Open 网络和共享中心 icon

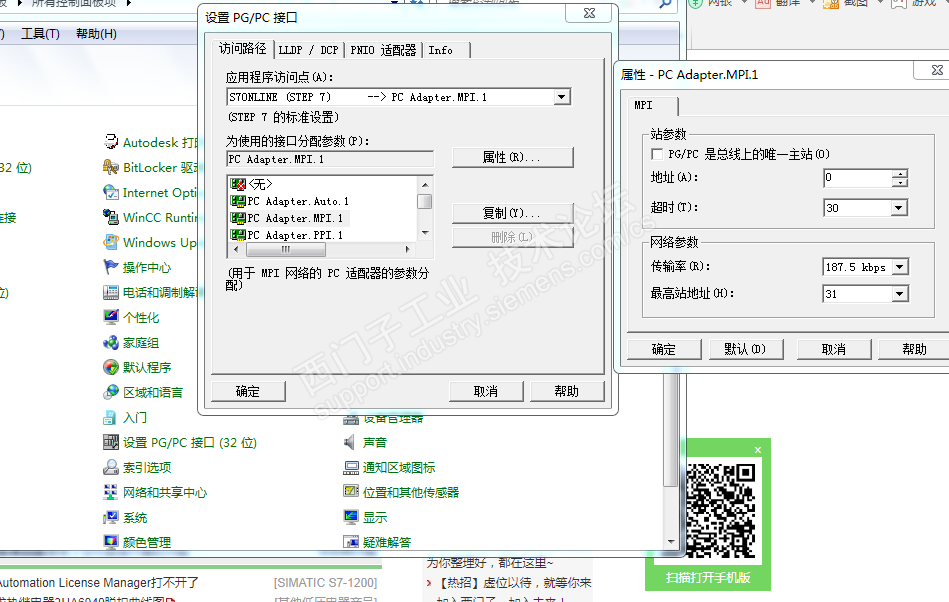(x=111, y=492)
